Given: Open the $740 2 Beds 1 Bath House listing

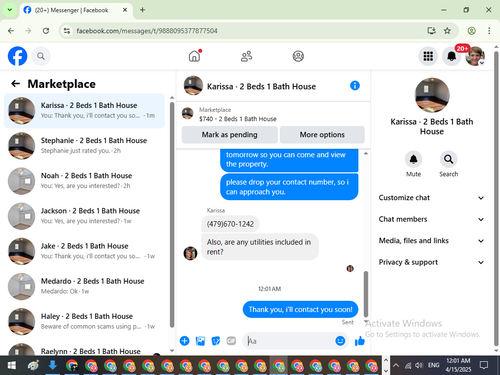Looking at the screenshot, I should click(238, 119).
